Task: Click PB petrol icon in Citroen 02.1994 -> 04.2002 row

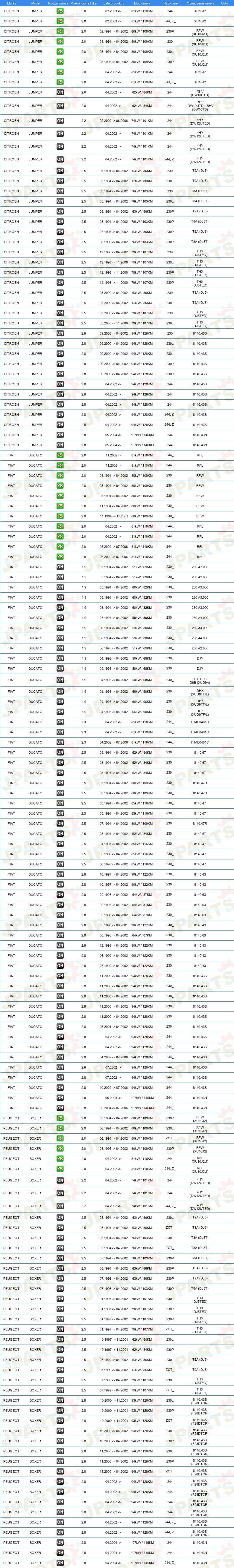Action: (x=60, y=32)
